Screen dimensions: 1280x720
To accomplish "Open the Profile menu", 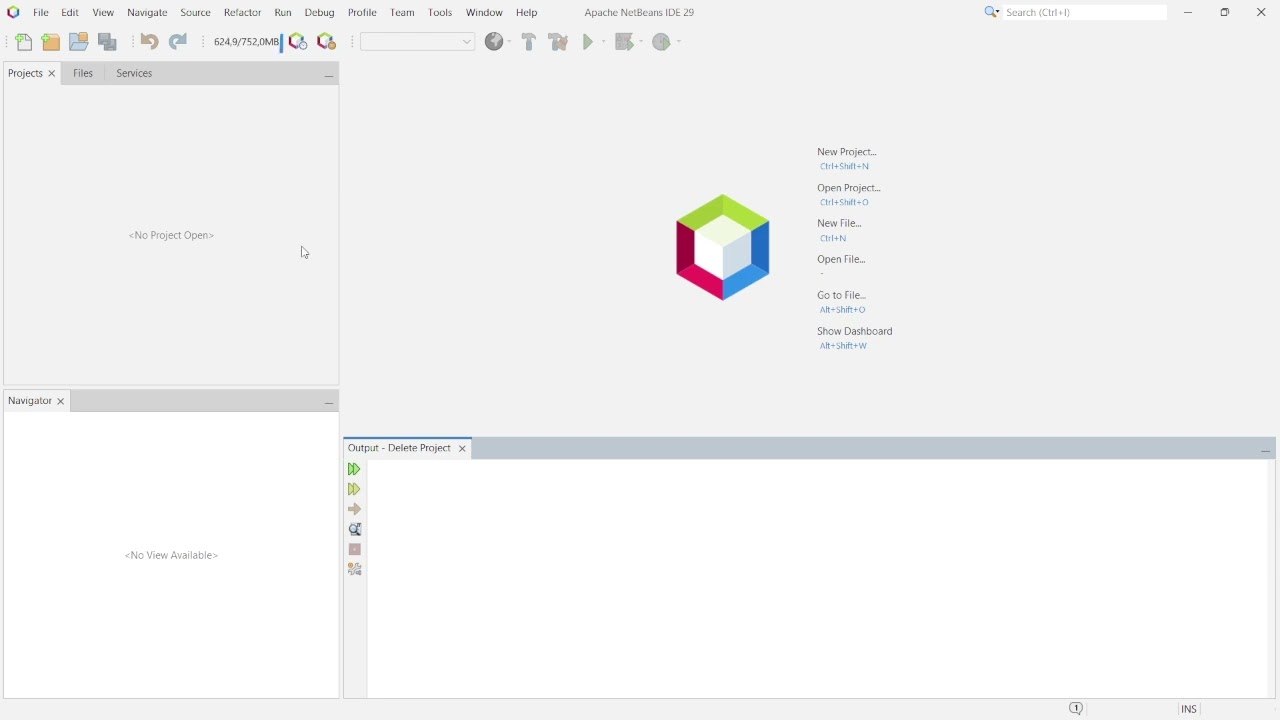I will tap(363, 13).
